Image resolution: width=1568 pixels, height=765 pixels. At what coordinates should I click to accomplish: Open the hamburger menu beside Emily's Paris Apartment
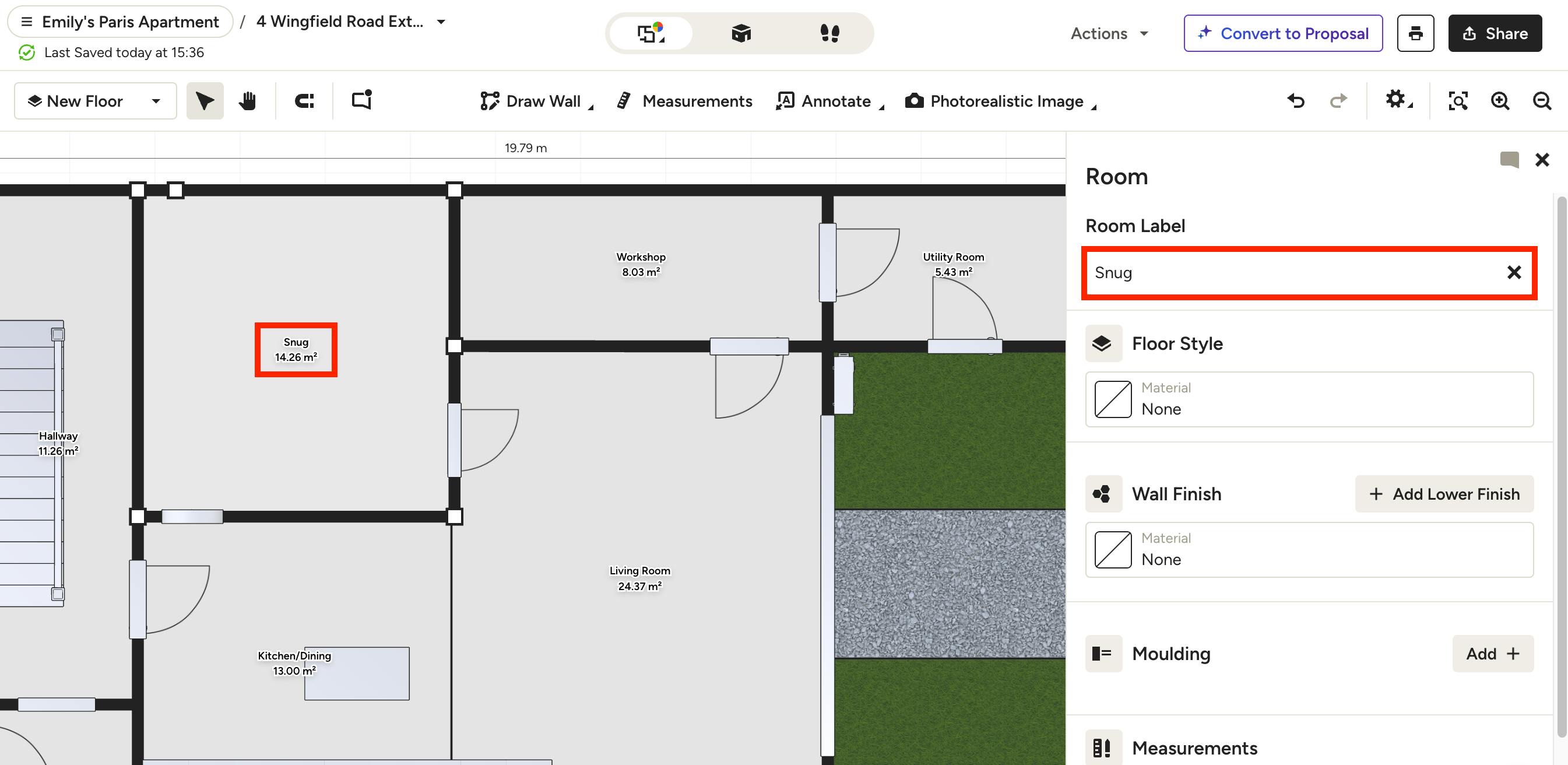click(x=26, y=22)
